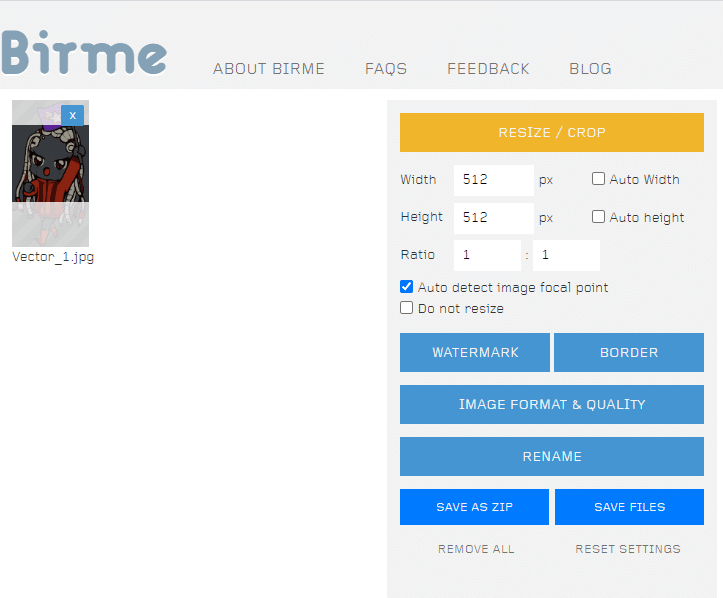
Task: Click the Height input field
Action: pyautogui.click(x=494, y=217)
